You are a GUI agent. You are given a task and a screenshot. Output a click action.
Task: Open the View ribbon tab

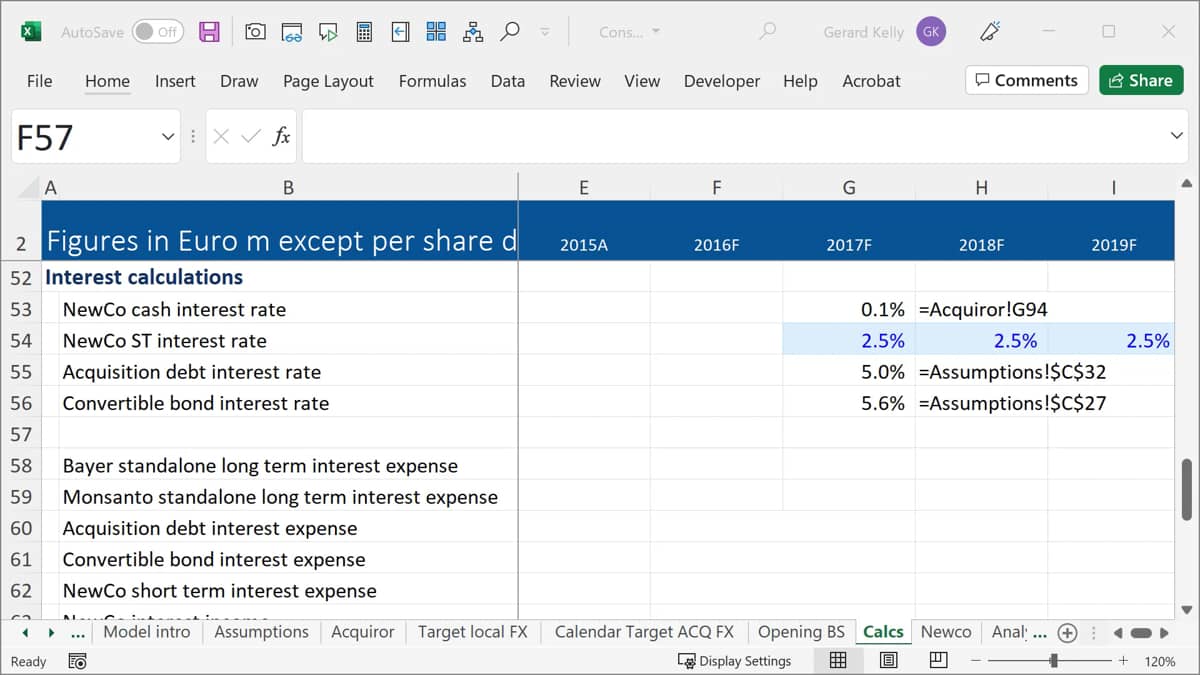[x=642, y=81]
